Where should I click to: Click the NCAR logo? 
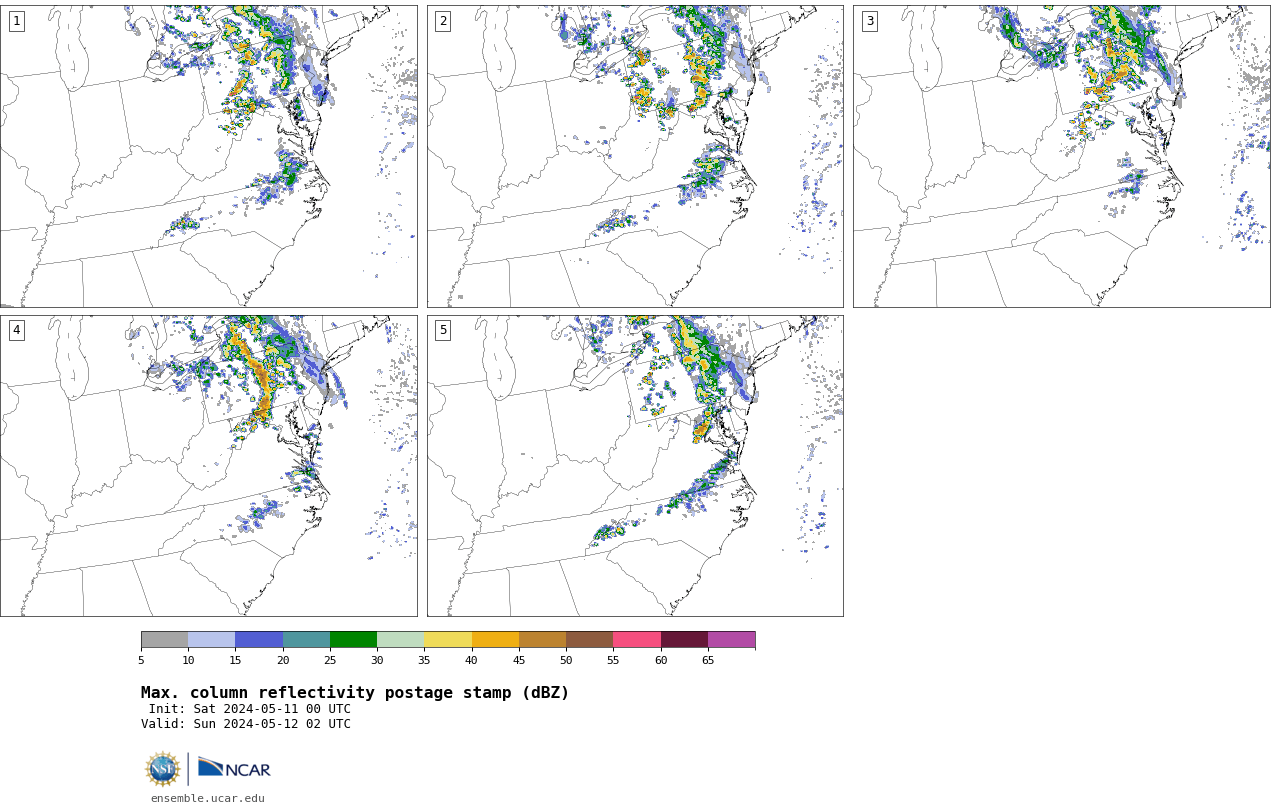(x=234, y=768)
